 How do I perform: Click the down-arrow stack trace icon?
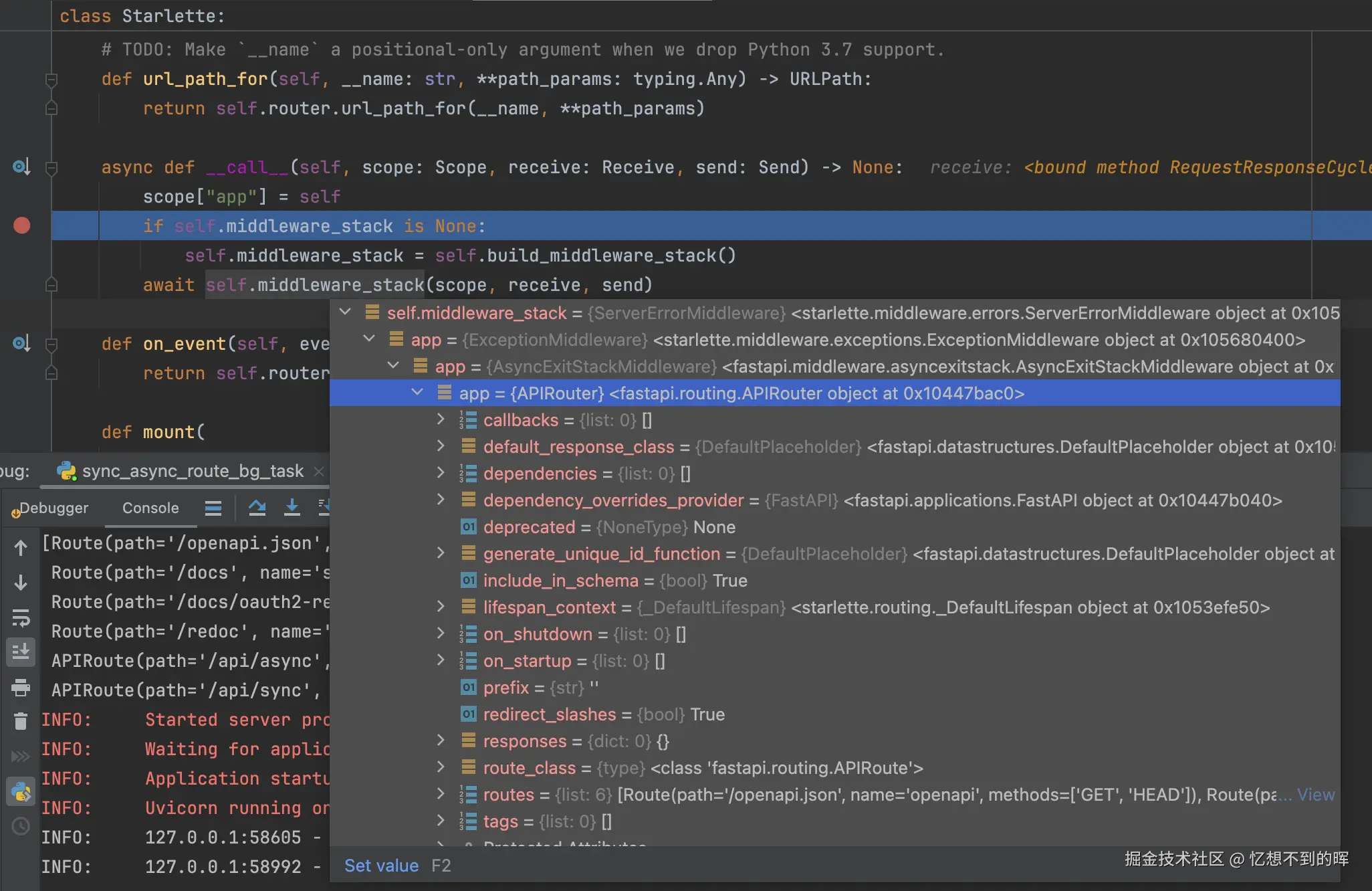(x=21, y=583)
